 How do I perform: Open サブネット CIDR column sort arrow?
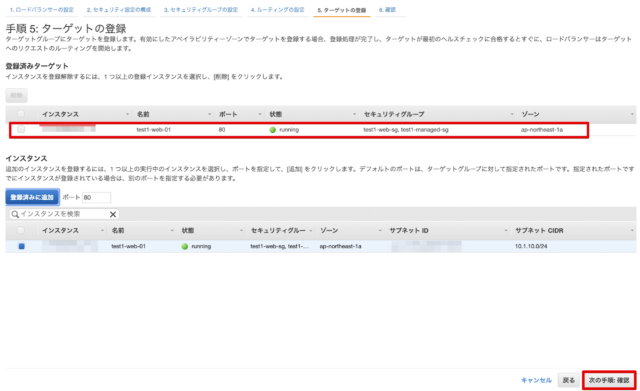tap(631, 231)
